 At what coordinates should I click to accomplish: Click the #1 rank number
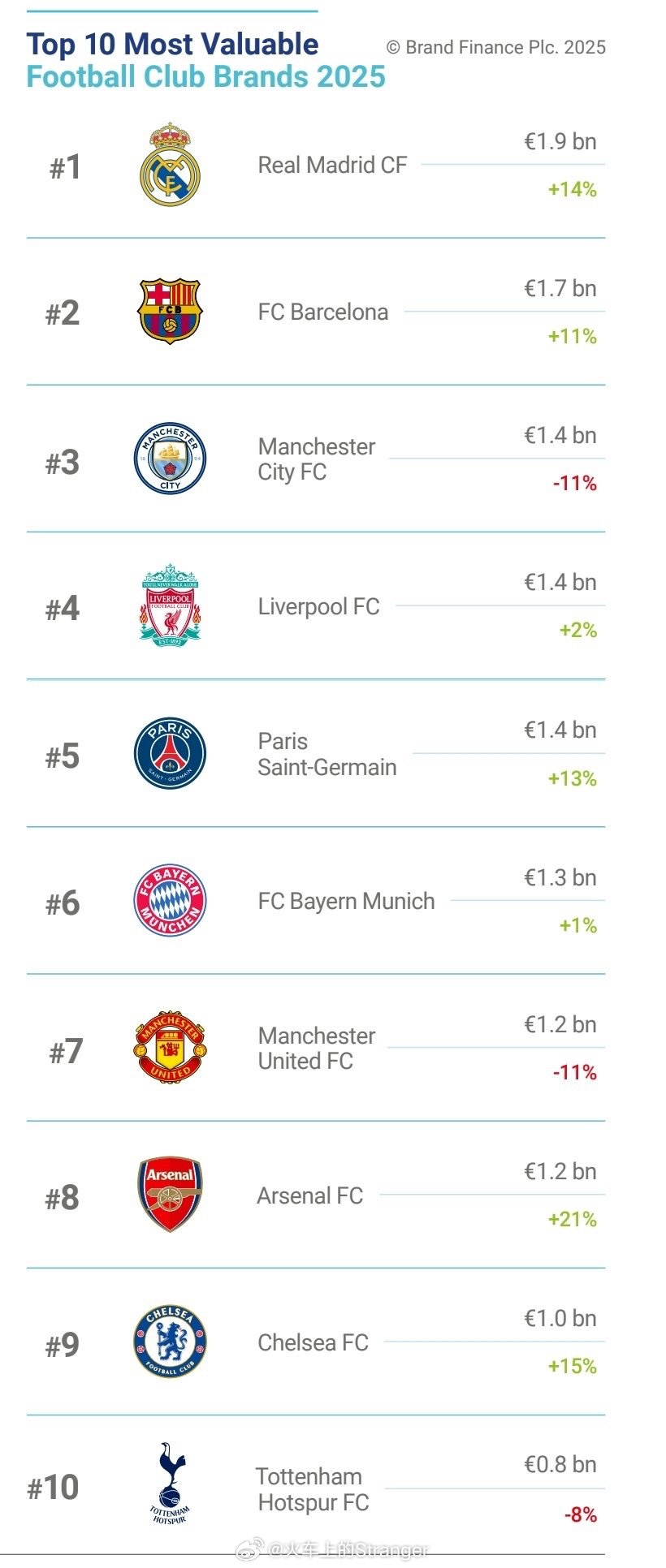[x=65, y=168]
